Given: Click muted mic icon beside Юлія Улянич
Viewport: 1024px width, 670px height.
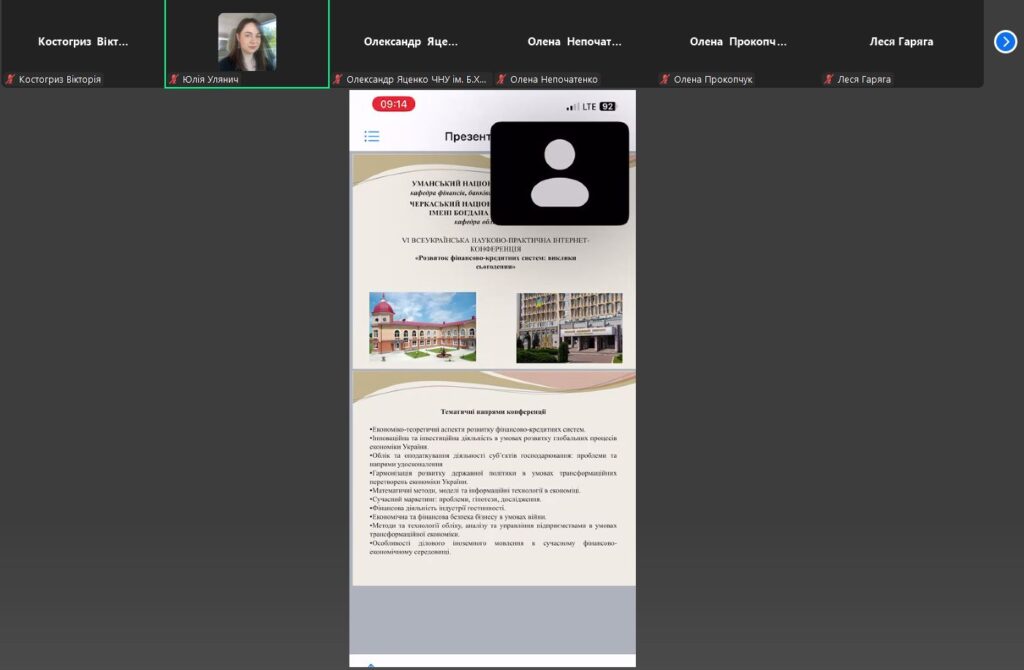Looking at the screenshot, I should click(x=174, y=79).
